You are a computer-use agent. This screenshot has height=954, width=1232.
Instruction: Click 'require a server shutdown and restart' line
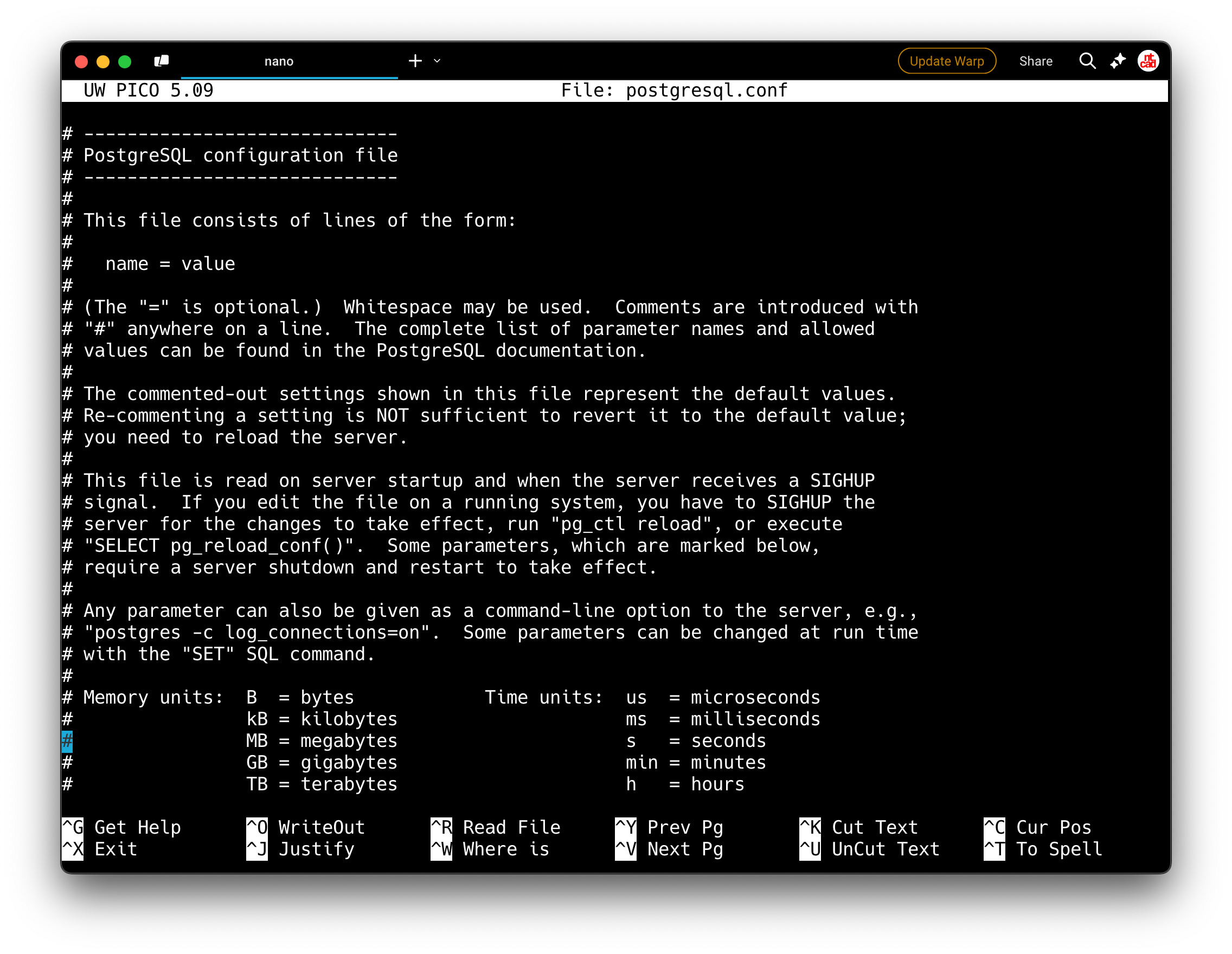pyautogui.click(x=360, y=567)
